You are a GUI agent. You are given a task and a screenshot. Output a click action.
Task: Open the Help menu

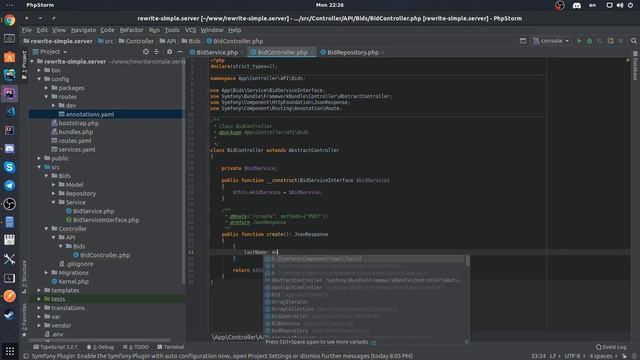tap(234, 30)
